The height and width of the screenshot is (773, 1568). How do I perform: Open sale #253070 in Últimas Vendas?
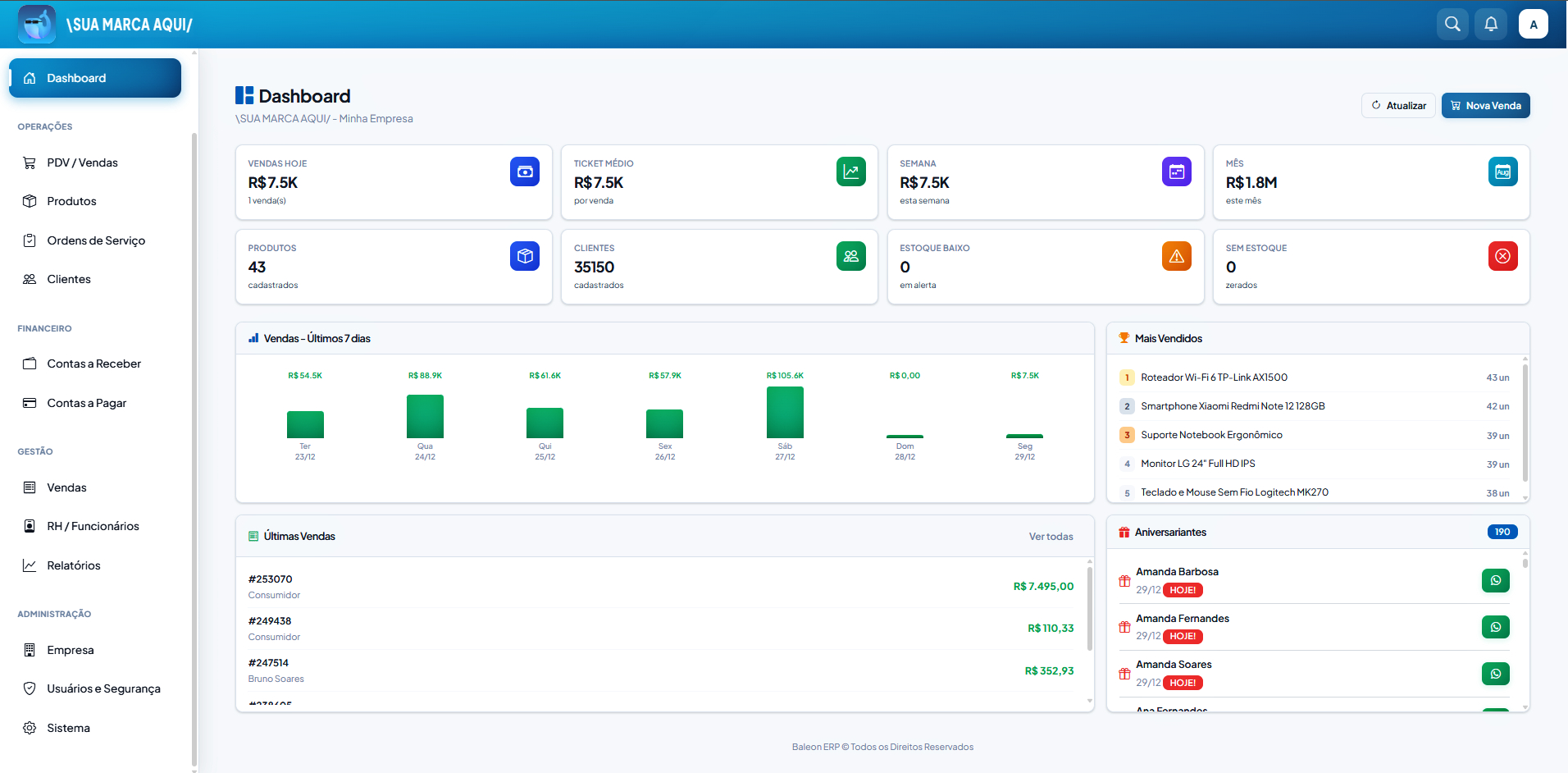pos(271,579)
